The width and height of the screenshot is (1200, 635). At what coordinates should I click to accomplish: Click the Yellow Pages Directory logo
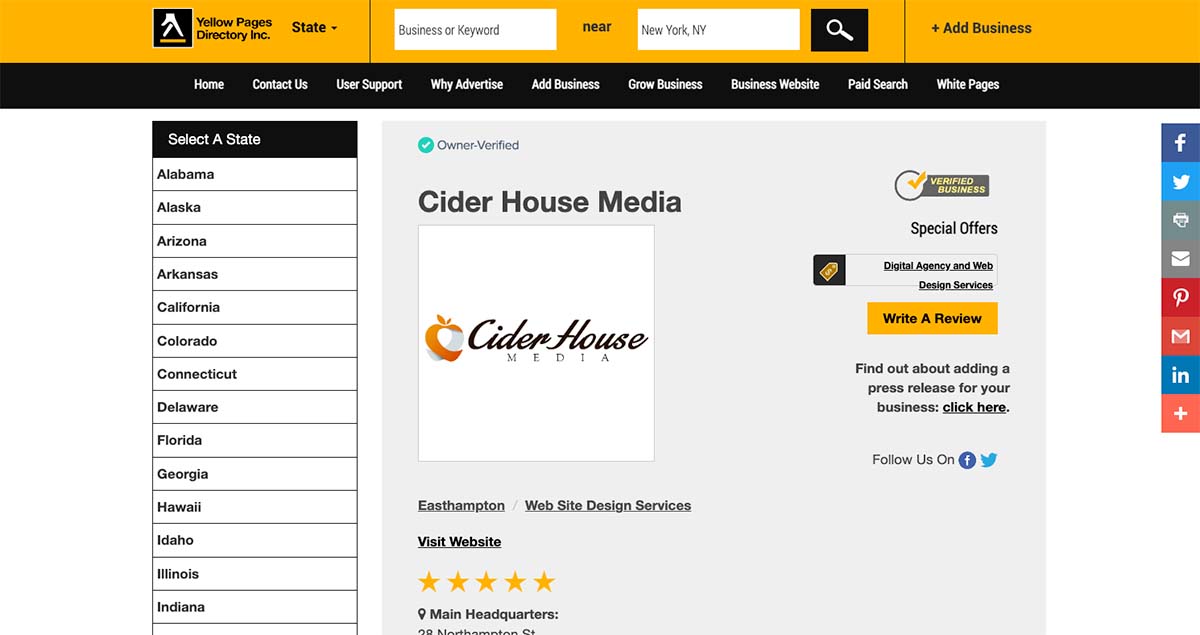[211, 28]
